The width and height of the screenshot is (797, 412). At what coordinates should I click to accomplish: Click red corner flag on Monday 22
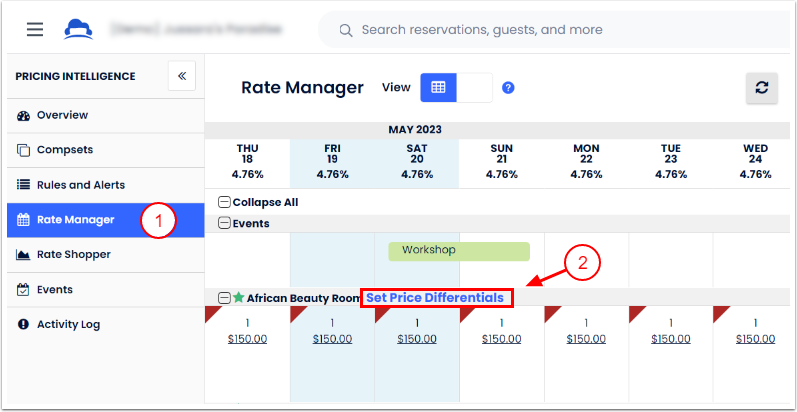click(x=550, y=312)
